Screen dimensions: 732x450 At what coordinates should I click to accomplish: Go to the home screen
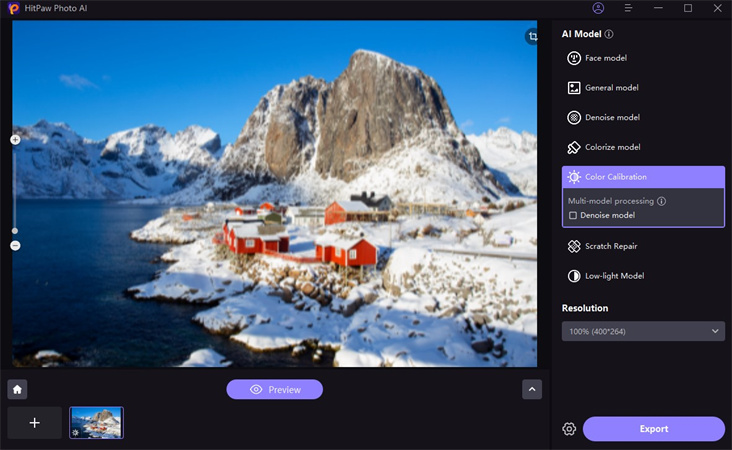coord(17,389)
